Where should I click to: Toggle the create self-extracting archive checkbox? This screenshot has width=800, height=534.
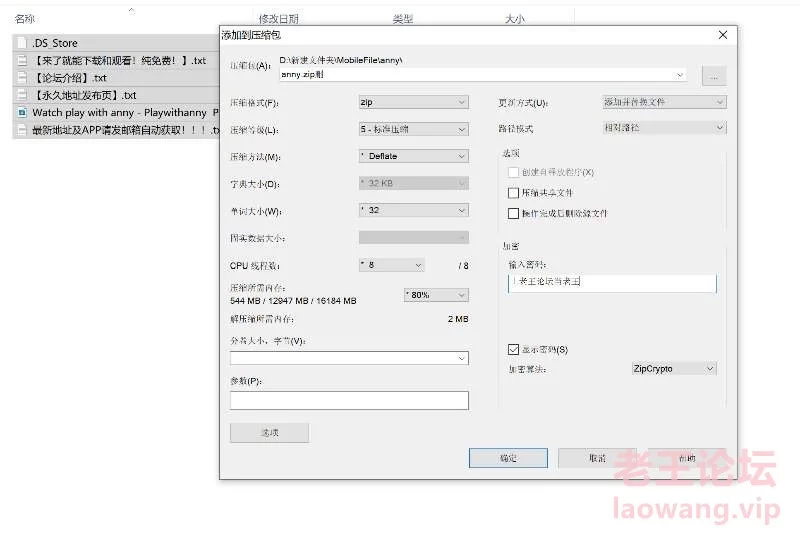(513, 172)
